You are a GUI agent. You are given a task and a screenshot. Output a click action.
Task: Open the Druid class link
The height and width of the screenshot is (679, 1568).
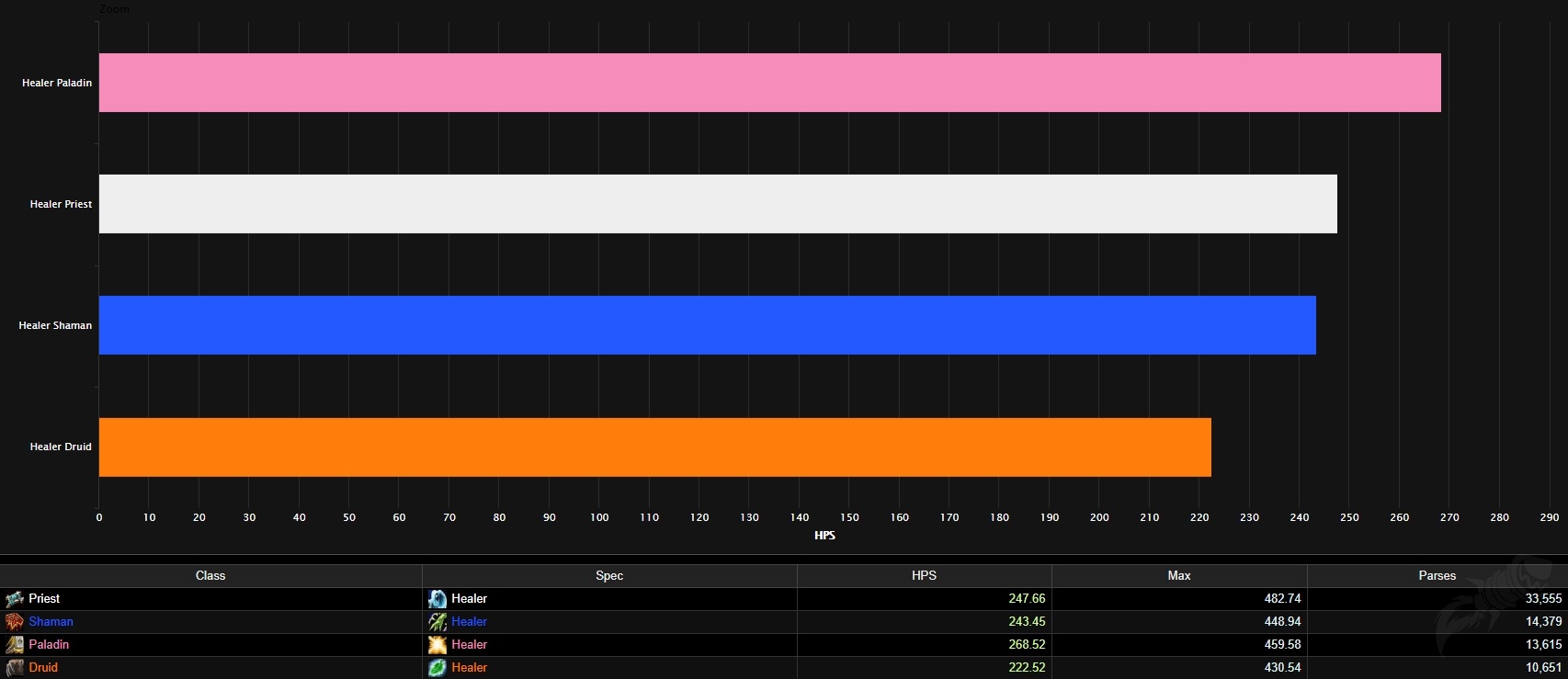click(x=43, y=668)
